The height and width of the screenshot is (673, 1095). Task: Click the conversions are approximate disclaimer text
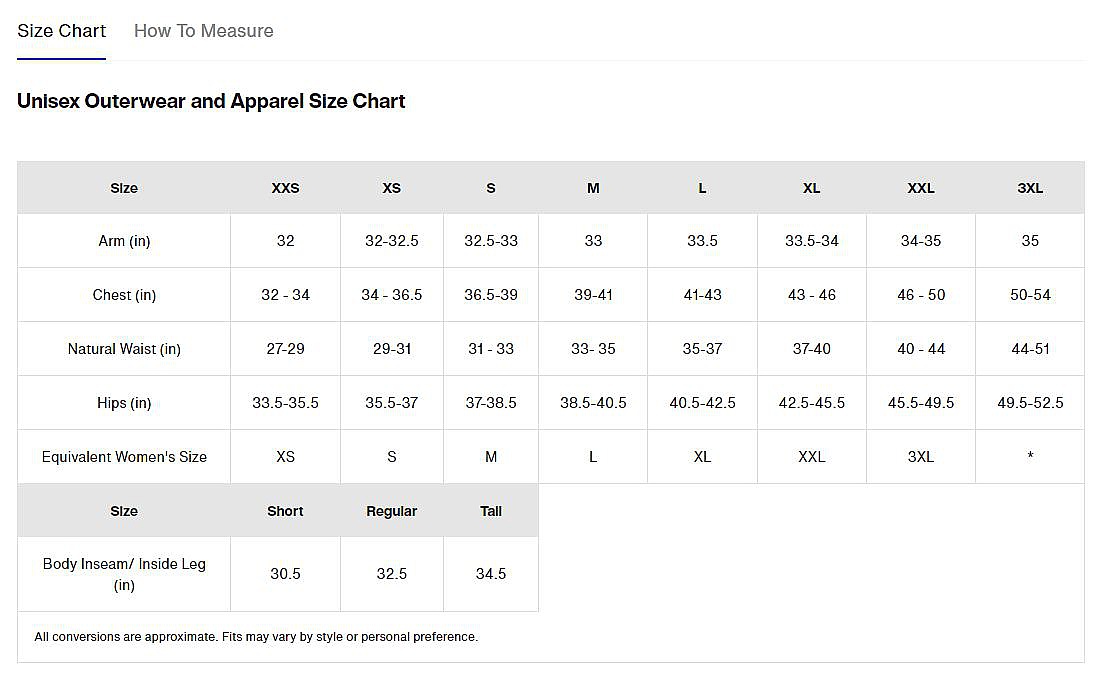click(256, 637)
